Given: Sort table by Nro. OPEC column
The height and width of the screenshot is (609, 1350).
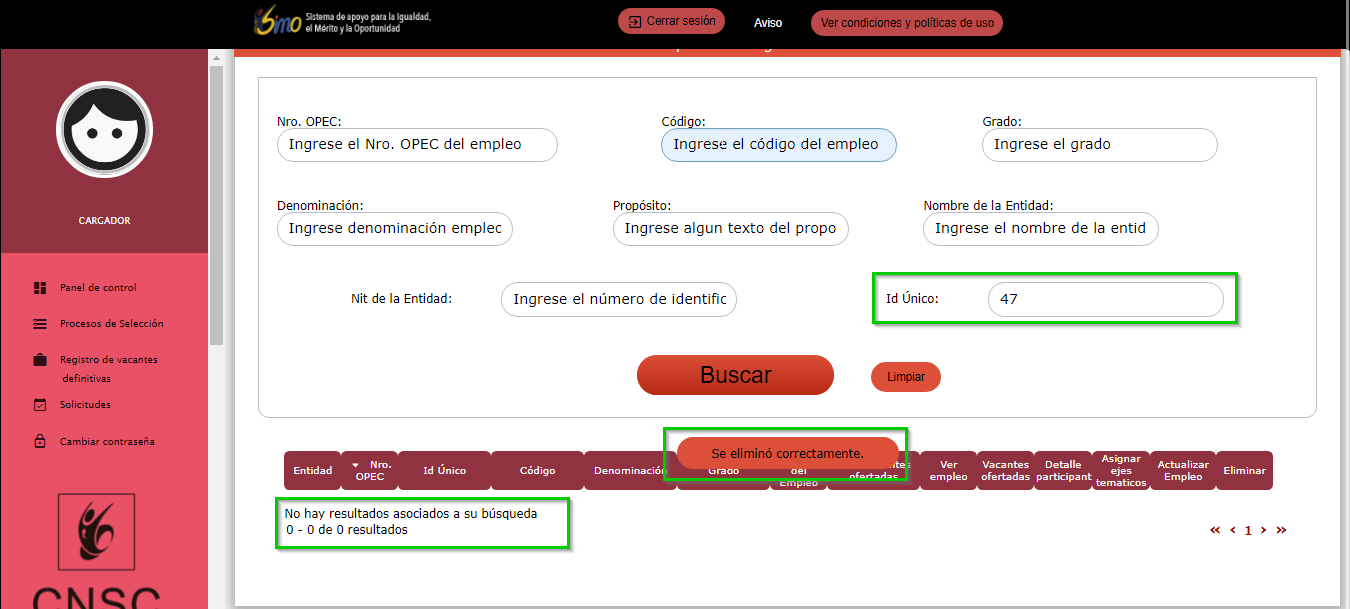Looking at the screenshot, I should pos(369,470).
